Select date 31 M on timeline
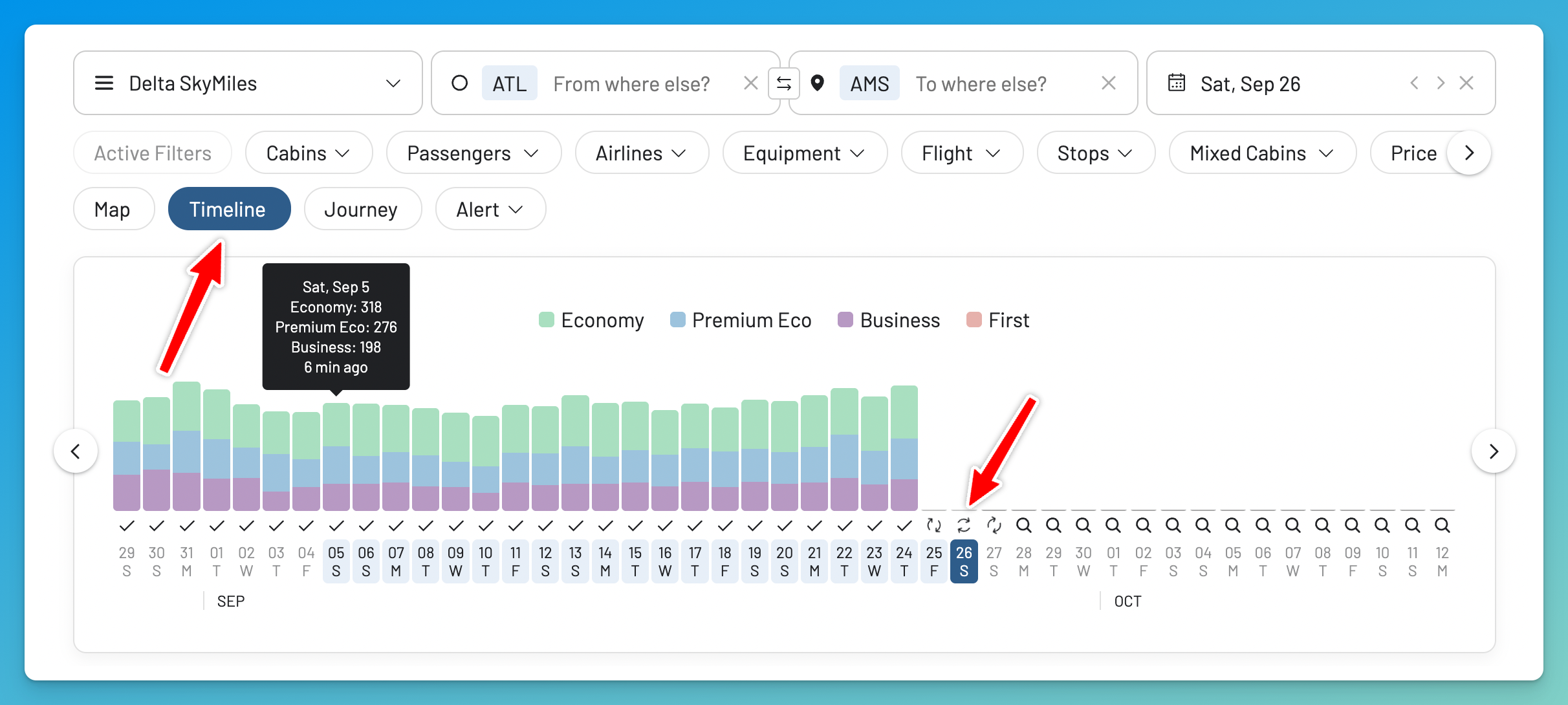 [186, 561]
